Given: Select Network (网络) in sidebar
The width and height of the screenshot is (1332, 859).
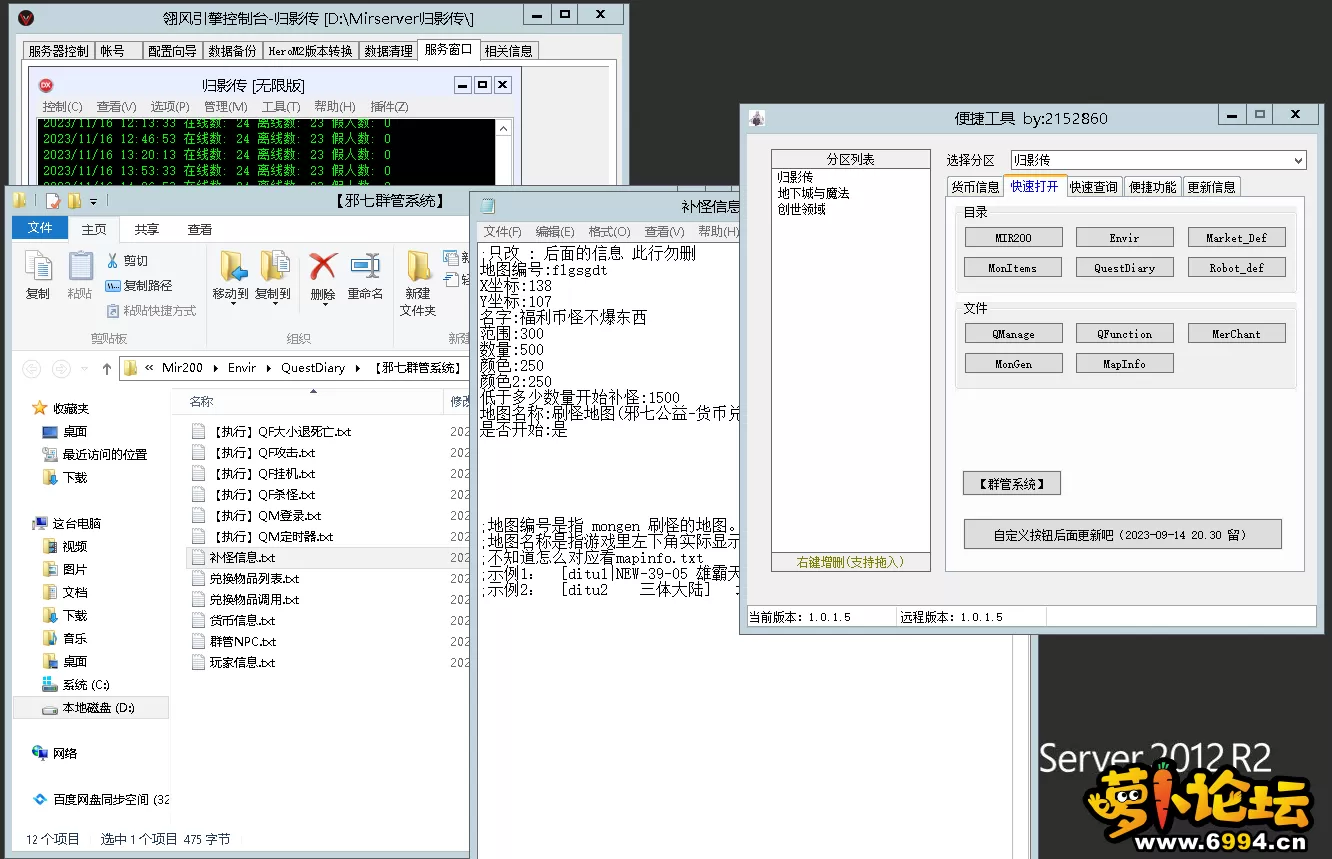Looking at the screenshot, I should tap(55, 753).
